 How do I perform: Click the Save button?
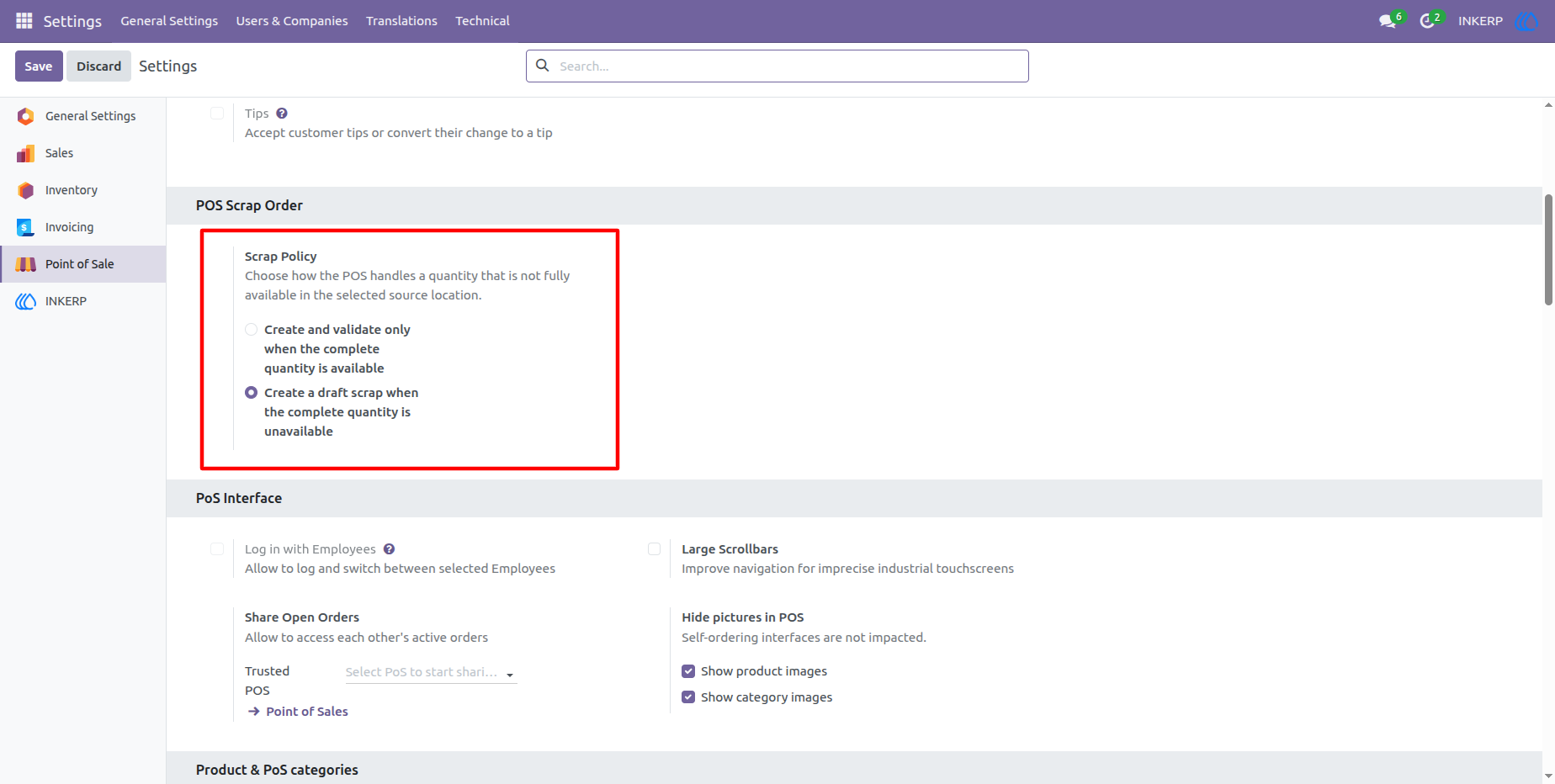(x=39, y=66)
